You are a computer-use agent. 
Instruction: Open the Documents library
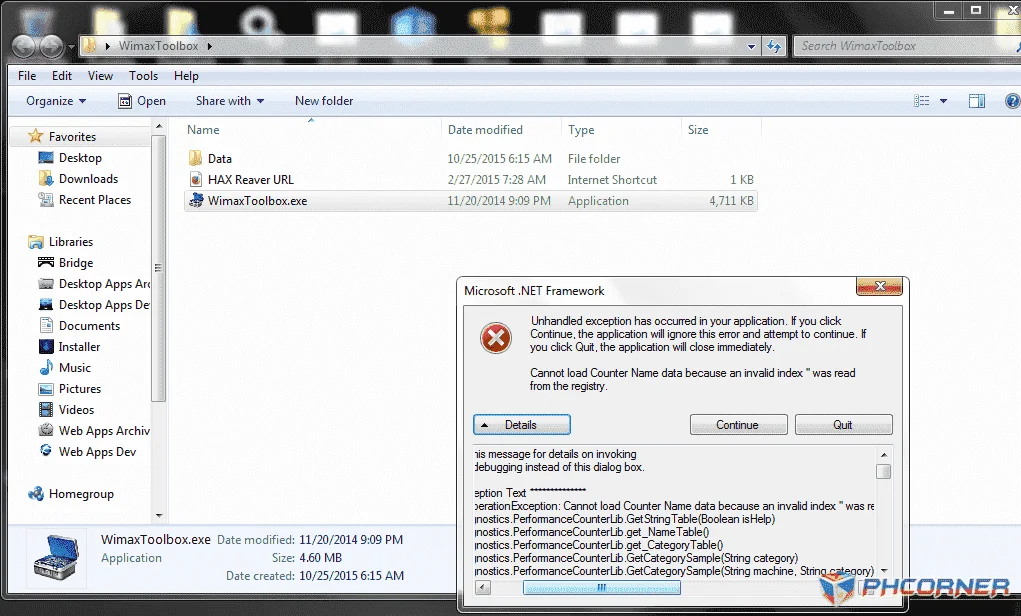tap(89, 326)
